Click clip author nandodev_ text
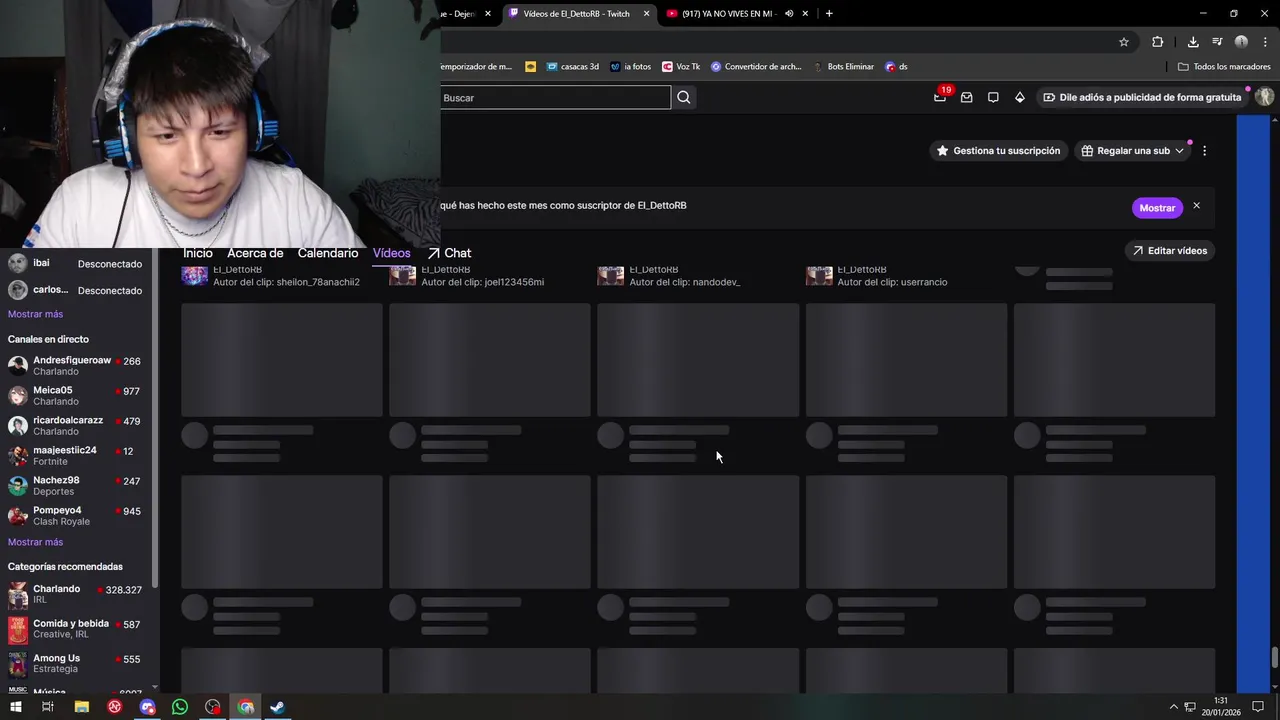 tap(685, 282)
